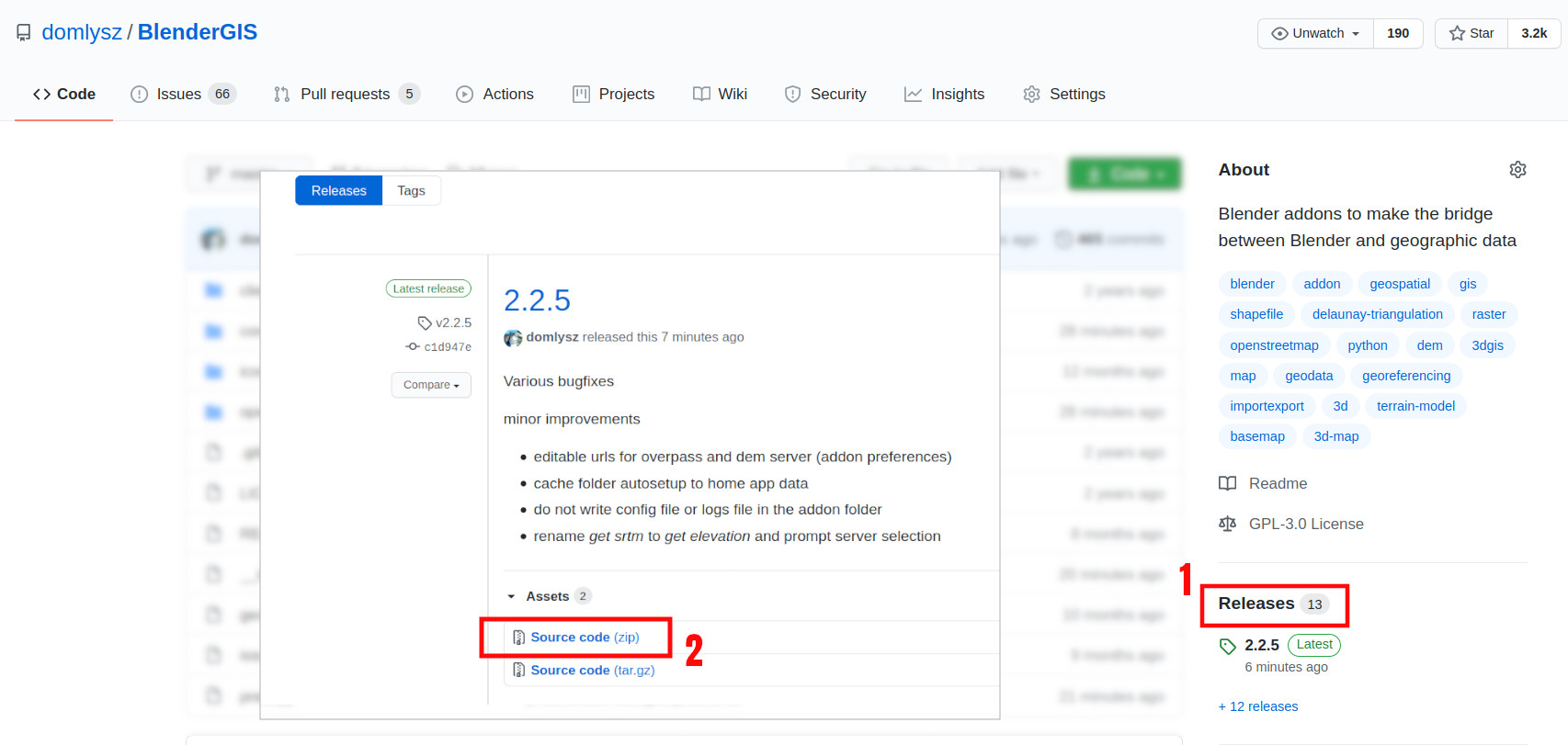The width and height of the screenshot is (1568, 745).
Task: Click the 3d-map topic tag
Action: 1336,436
